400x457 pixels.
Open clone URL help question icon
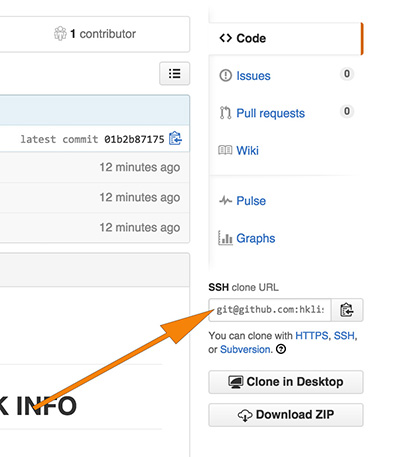281,349
